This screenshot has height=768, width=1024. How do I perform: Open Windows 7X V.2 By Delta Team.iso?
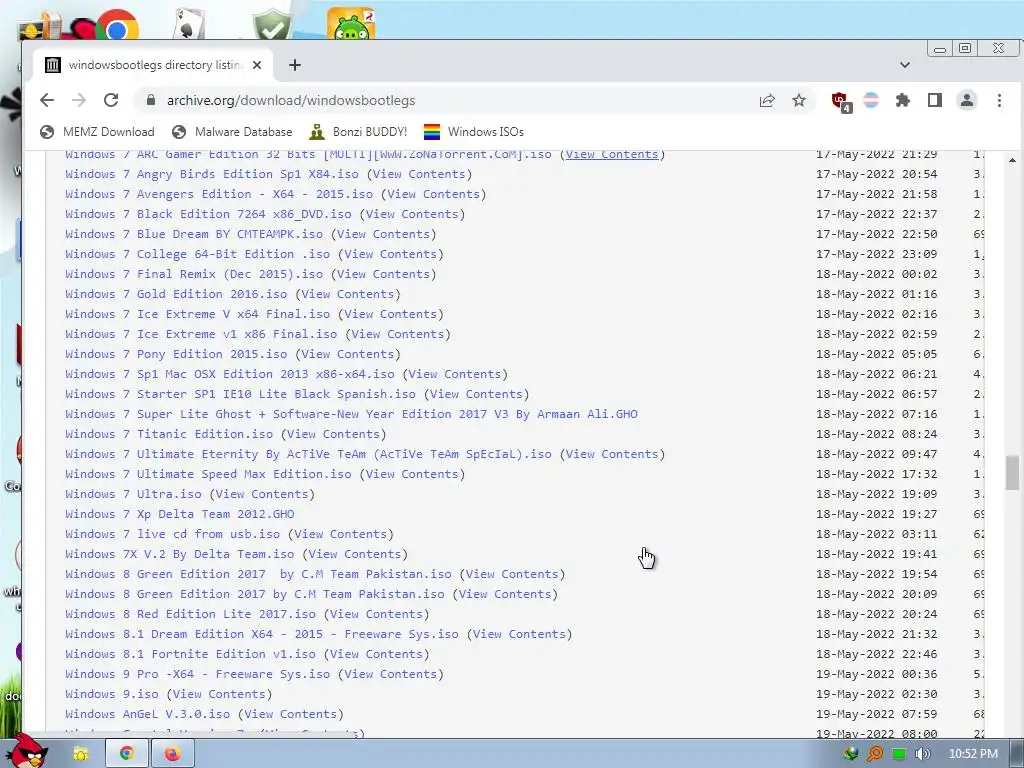(x=180, y=554)
